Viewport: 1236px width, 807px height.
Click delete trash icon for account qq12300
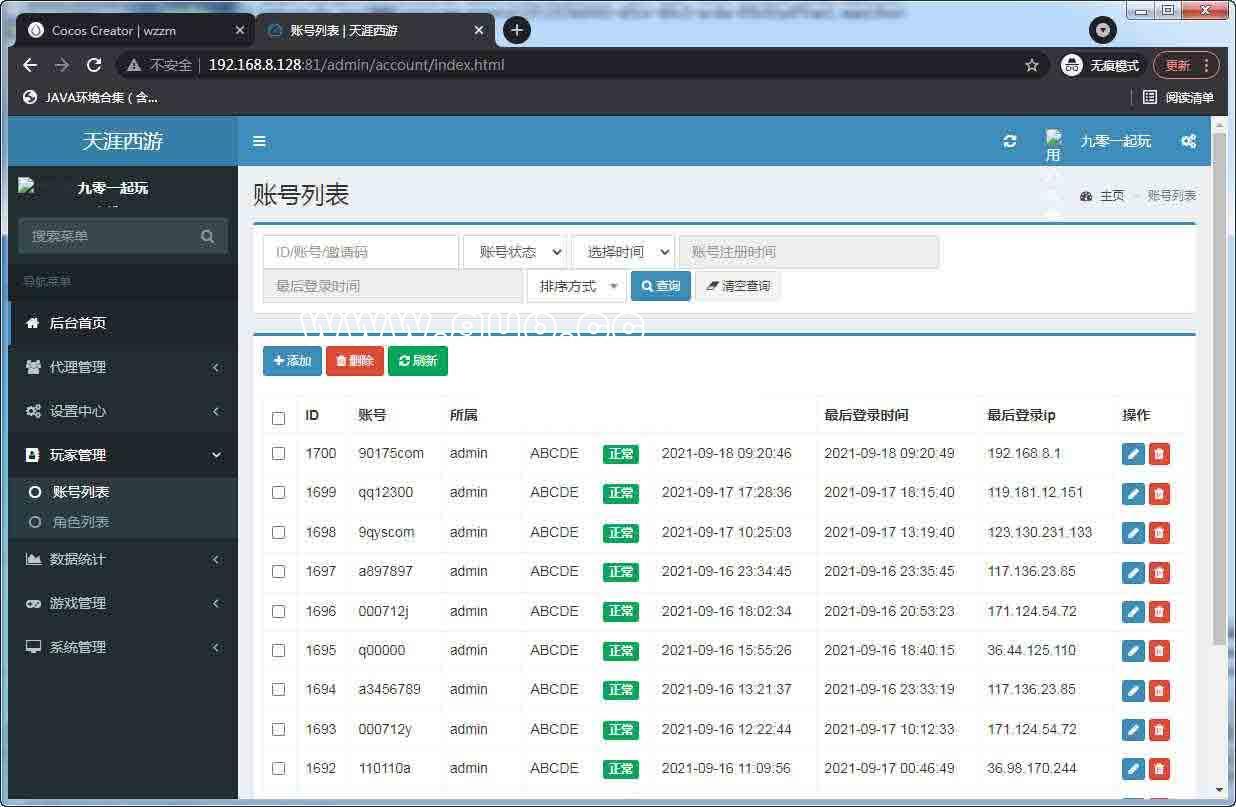pyautogui.click(x=1159, y=493)
